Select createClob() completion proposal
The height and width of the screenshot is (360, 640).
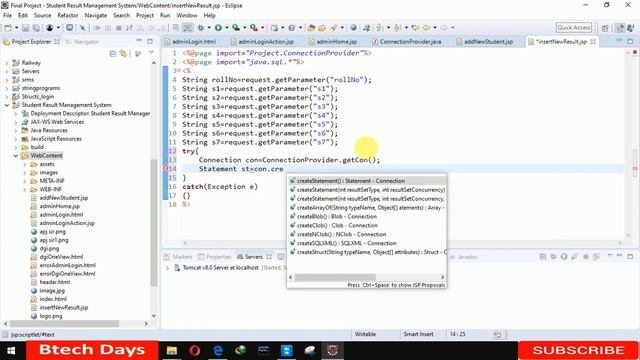pos(367,225)
